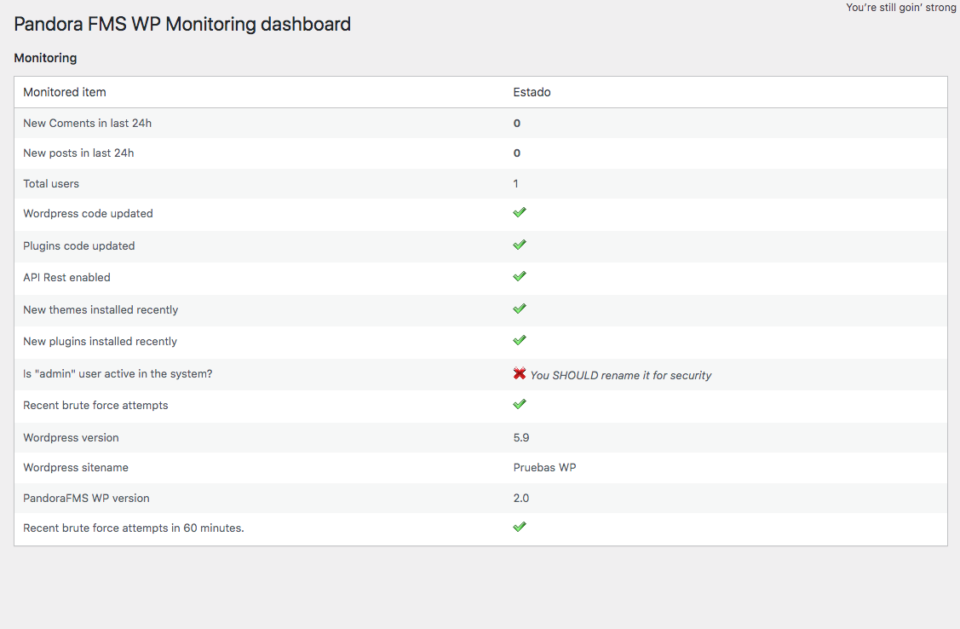
Task: Click the green check for Plugins code updated
Action: (519, 245)
